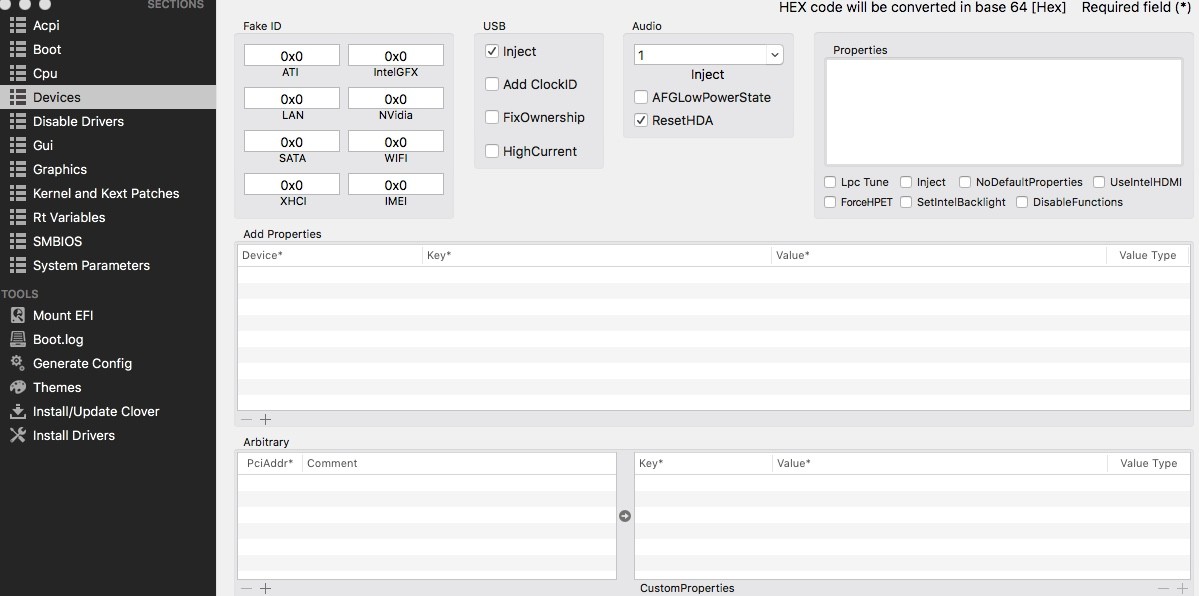
Task: Remove a row from Add Properties table
Action: pyautogui.click(x=246, y=420)
